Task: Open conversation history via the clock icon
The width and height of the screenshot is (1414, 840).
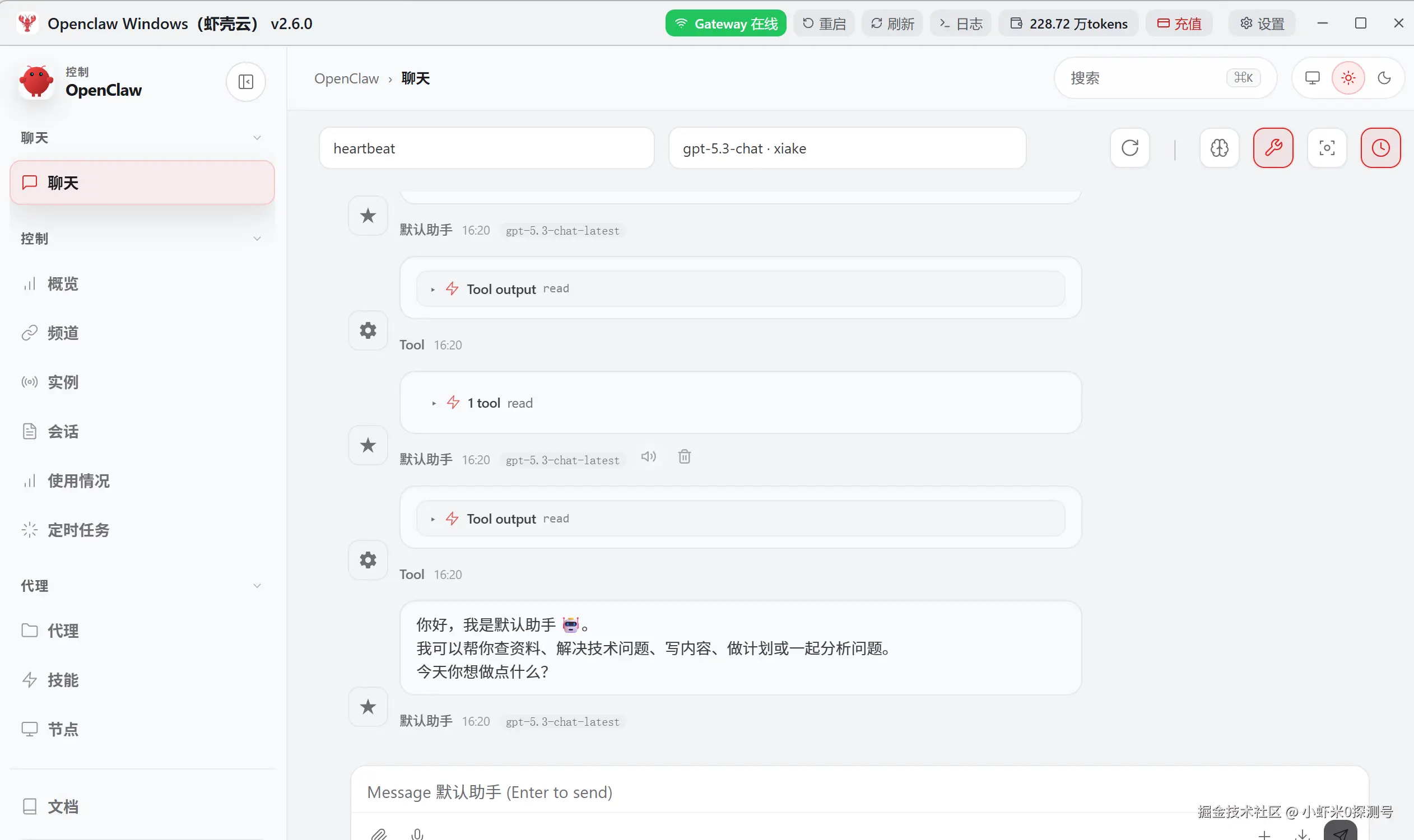Action: pos(1380,148)
